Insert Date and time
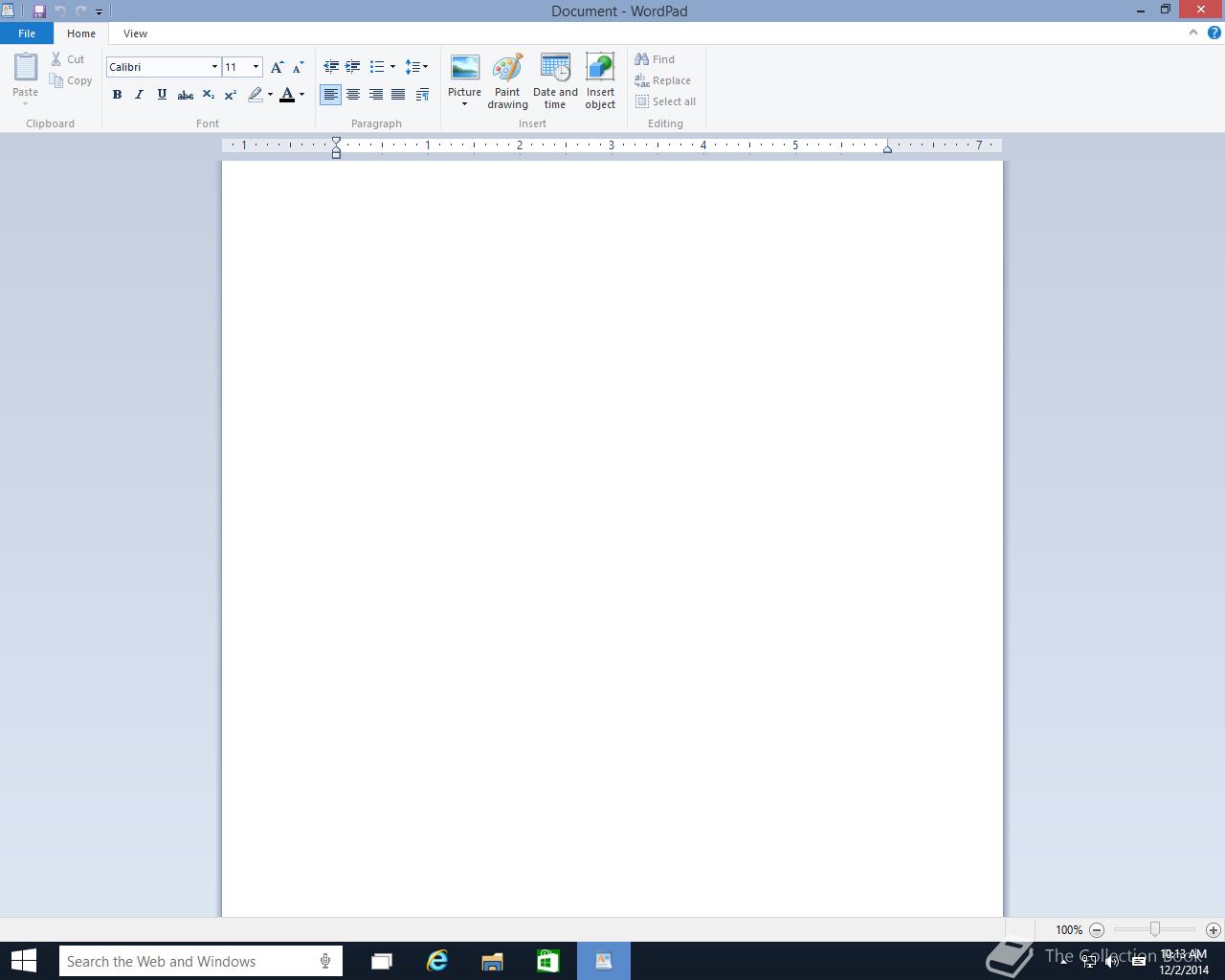Screen dimensions: 1225x980 point(555,80)
